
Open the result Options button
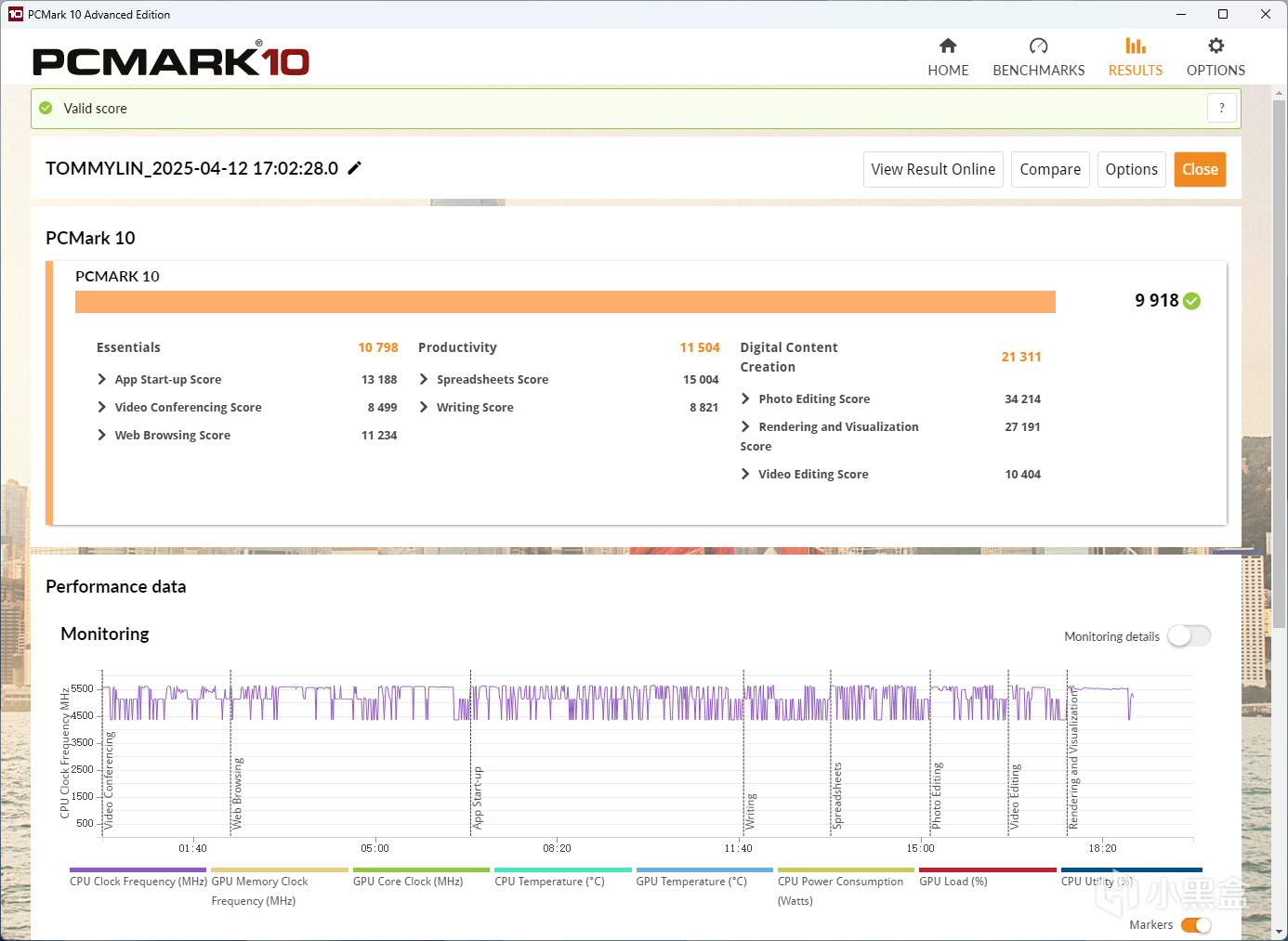pos(1132,169)
